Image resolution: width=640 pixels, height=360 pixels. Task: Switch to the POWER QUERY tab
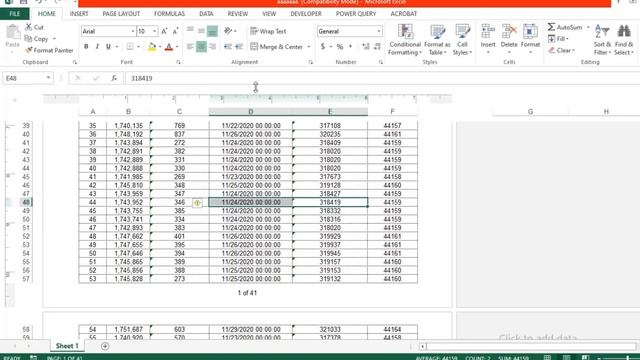click(x=356, y=14)
